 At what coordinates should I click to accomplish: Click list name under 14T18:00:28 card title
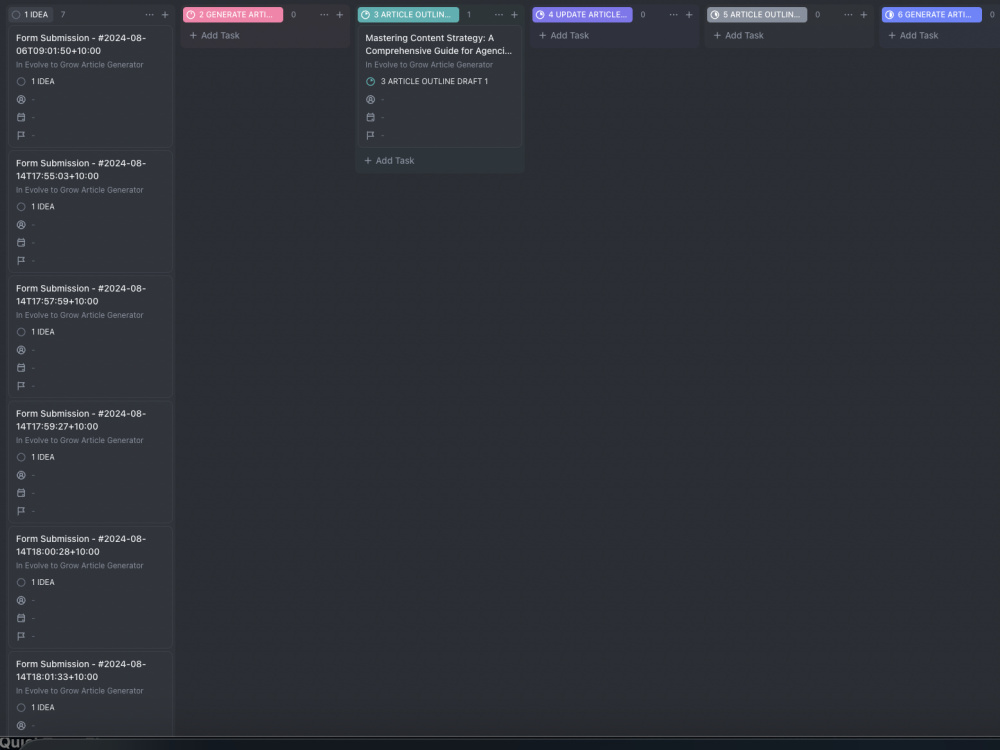coord(80,566)
